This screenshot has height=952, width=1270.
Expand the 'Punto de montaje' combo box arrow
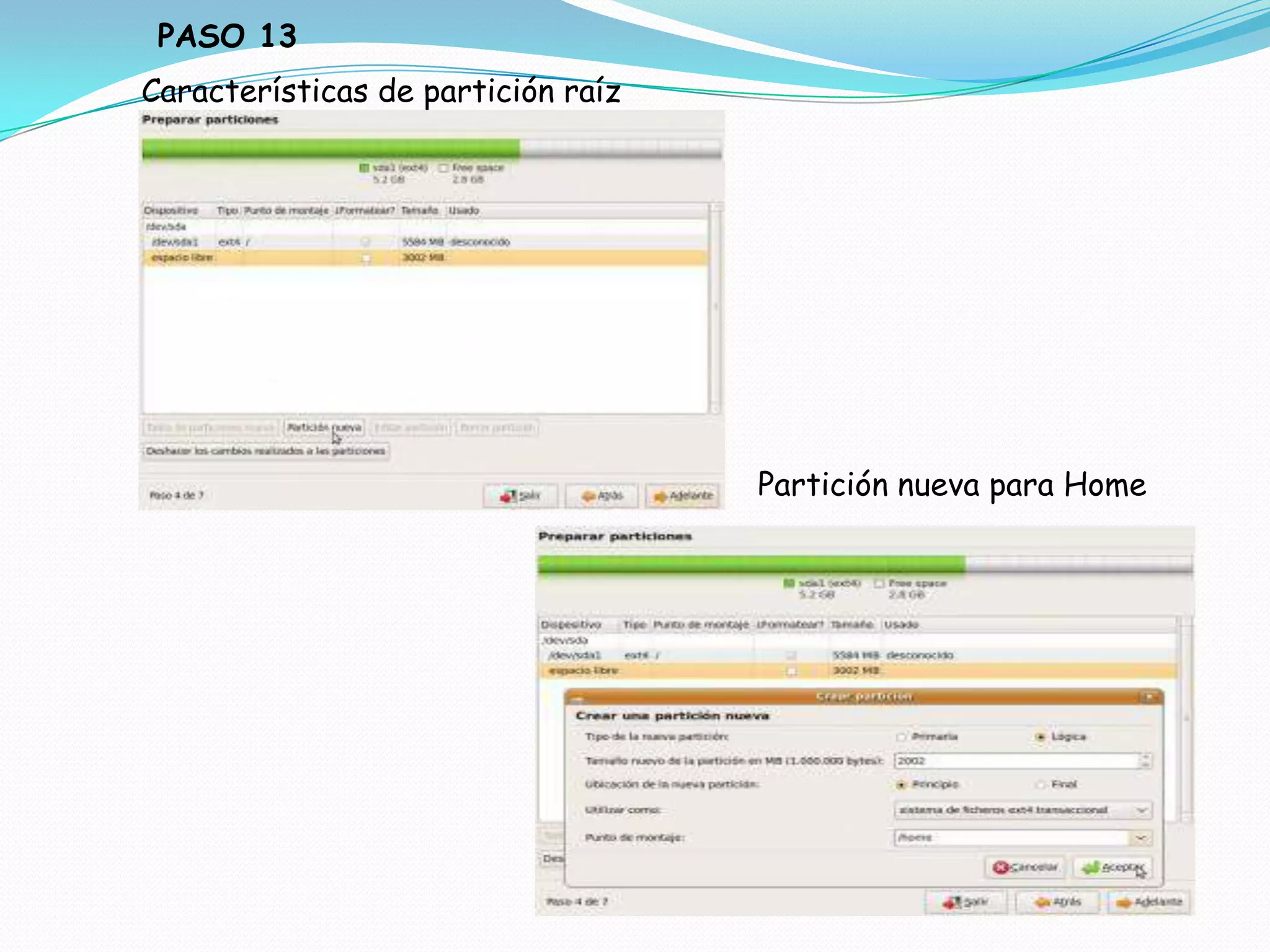(1141, 838)
